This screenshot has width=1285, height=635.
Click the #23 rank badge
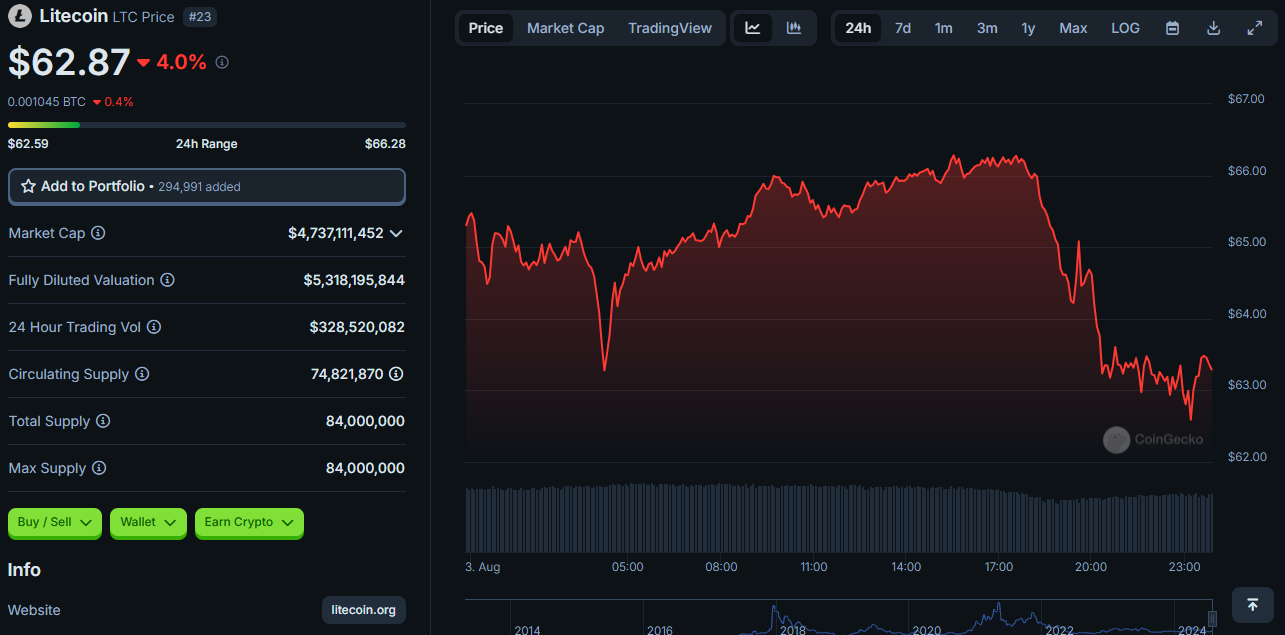[x=200, y=17]
